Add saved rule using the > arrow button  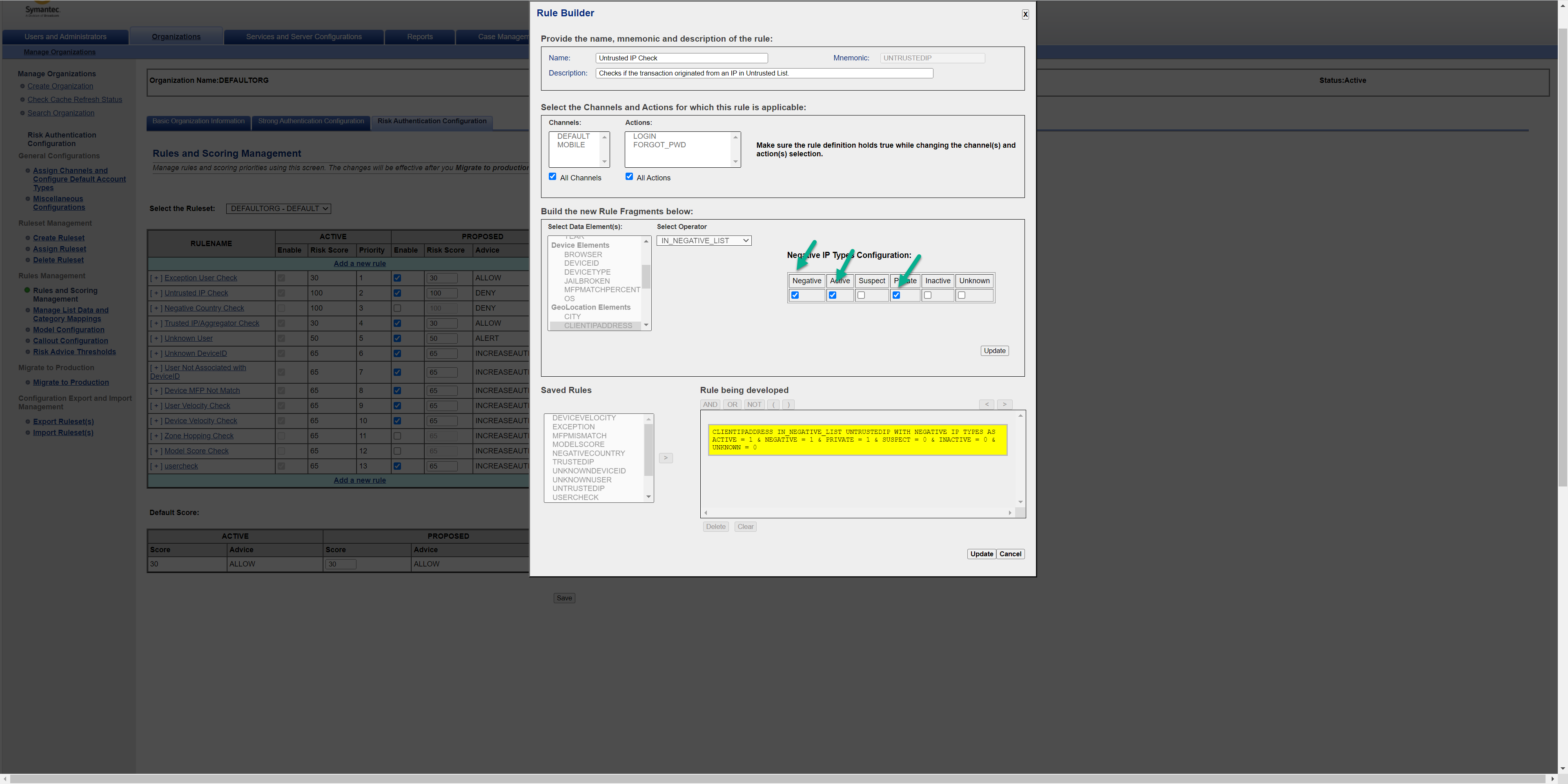pos(665,458)
